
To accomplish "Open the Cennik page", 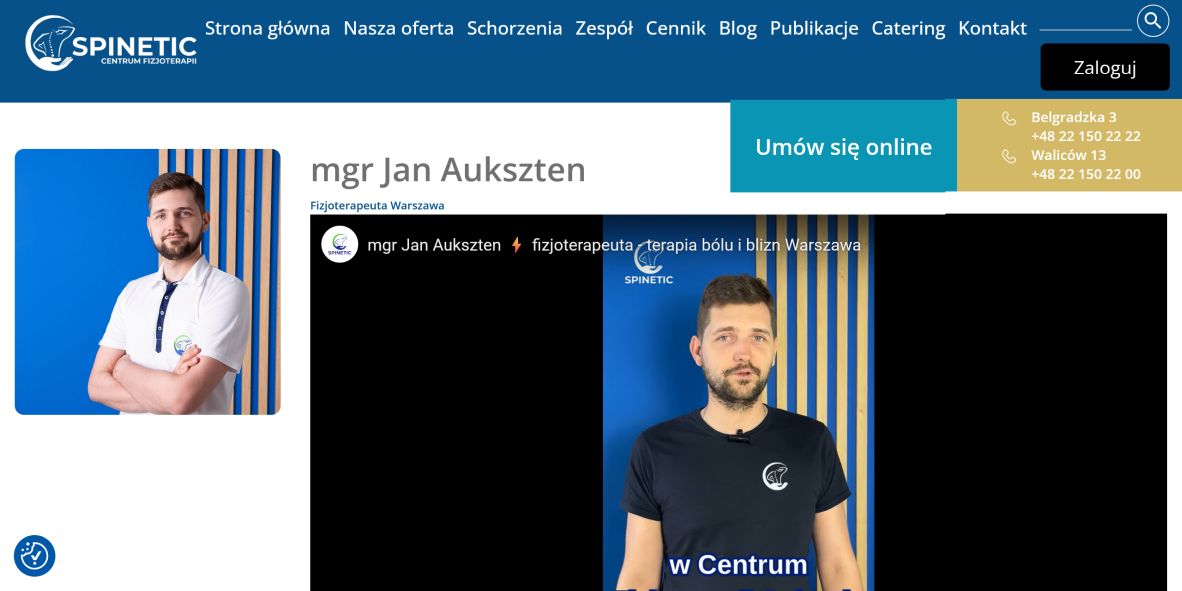I will tap(675, 29).
